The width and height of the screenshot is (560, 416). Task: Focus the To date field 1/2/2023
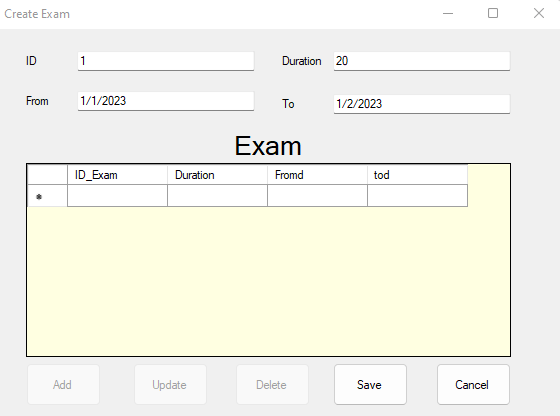click(422, 104)
